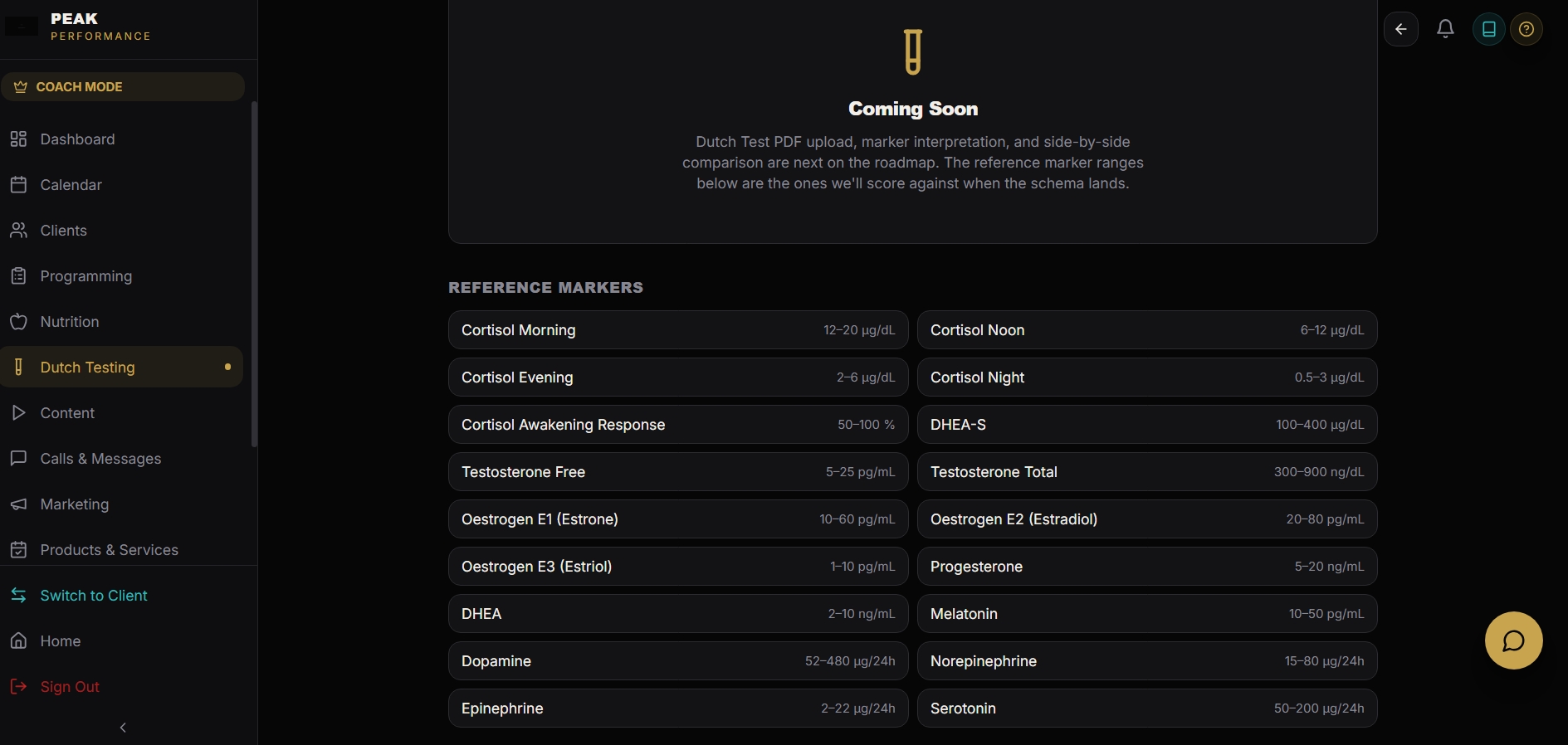Click the Content play icon
The height and width of the screenshot is (745, 1568).
click(x=18, y=412)
